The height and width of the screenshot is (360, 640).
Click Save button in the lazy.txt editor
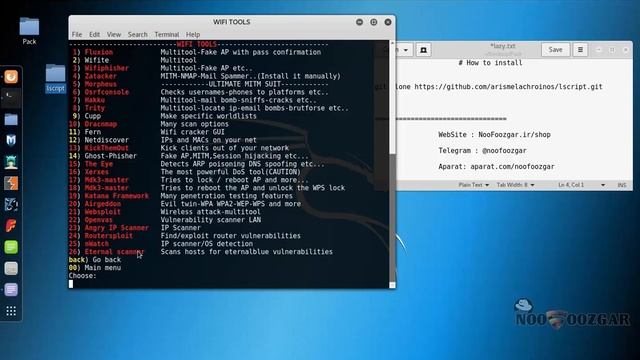(x=556, y=50)
